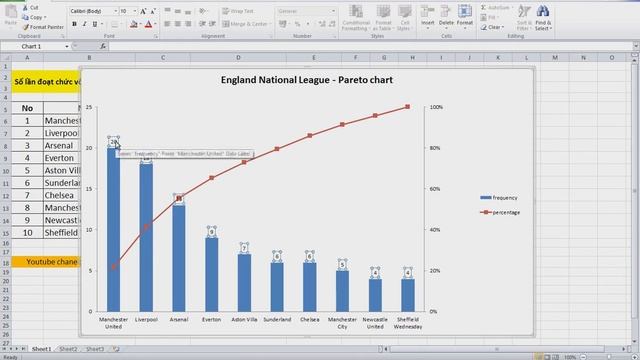Click the zoom out minus button

(584, 357)
